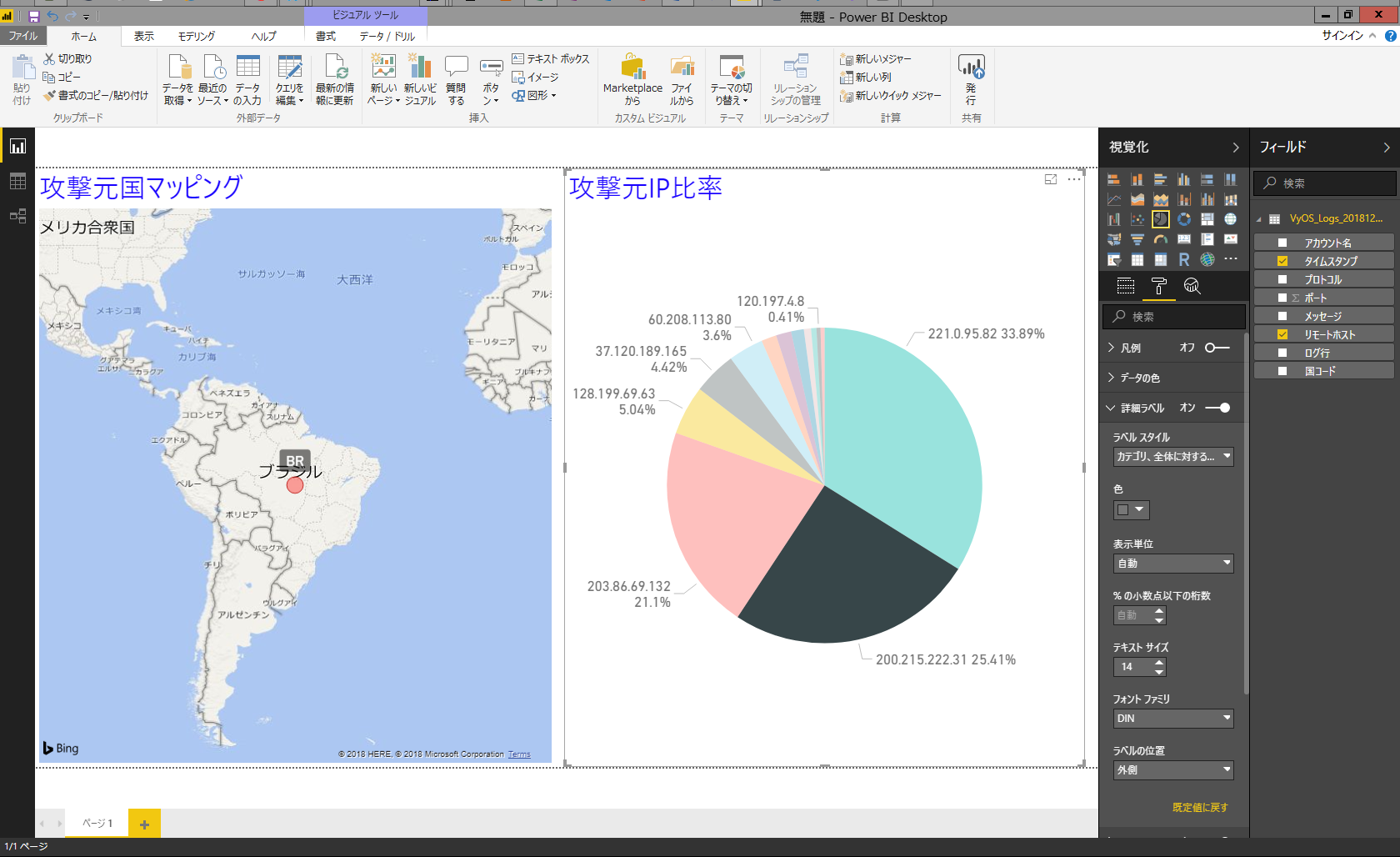The width and height of the screenshot is (1400, 857).
Task: Check the 国コード field checkbox
Action: 1282,371
